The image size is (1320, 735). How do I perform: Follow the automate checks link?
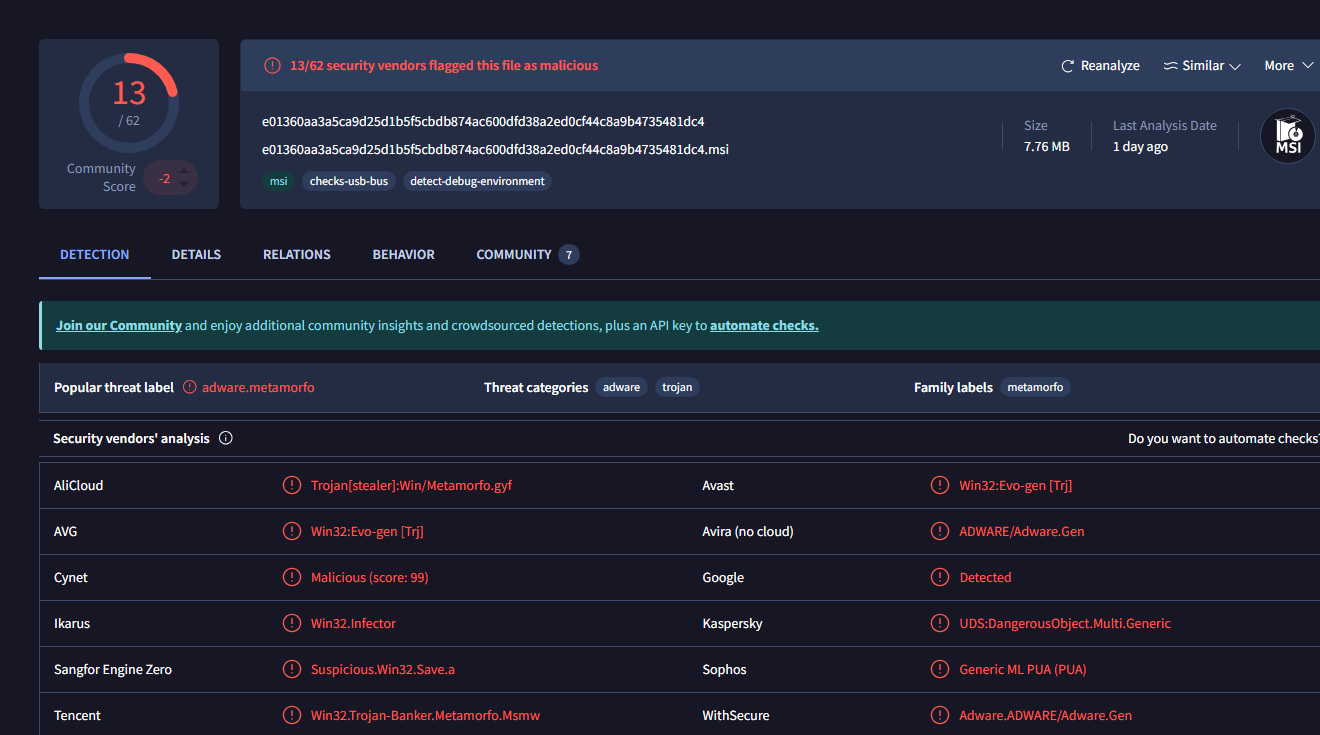764,326
